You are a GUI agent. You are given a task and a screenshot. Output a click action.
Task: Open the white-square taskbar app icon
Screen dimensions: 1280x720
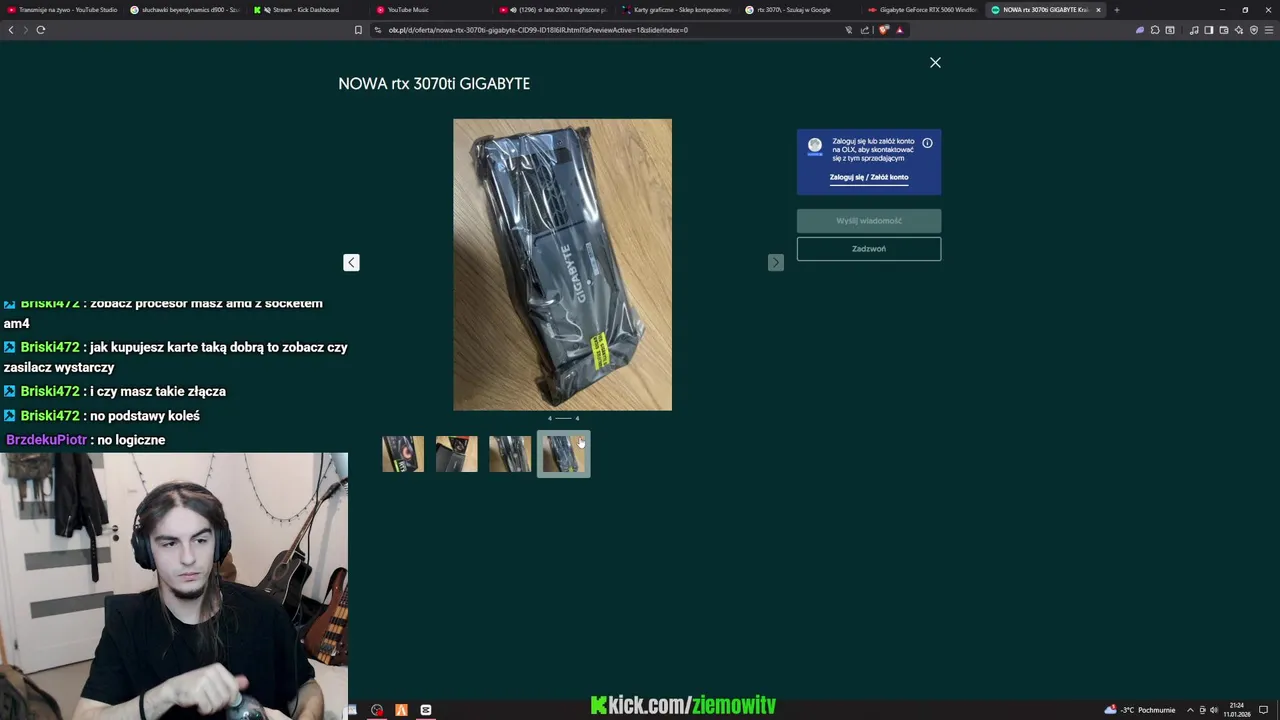click(x=426, y=710)
